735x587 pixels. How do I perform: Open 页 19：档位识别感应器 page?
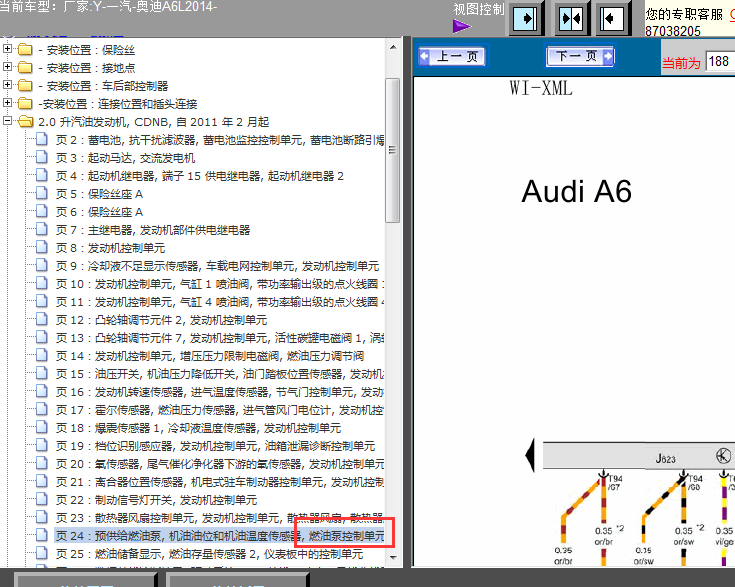coord(216,446)
